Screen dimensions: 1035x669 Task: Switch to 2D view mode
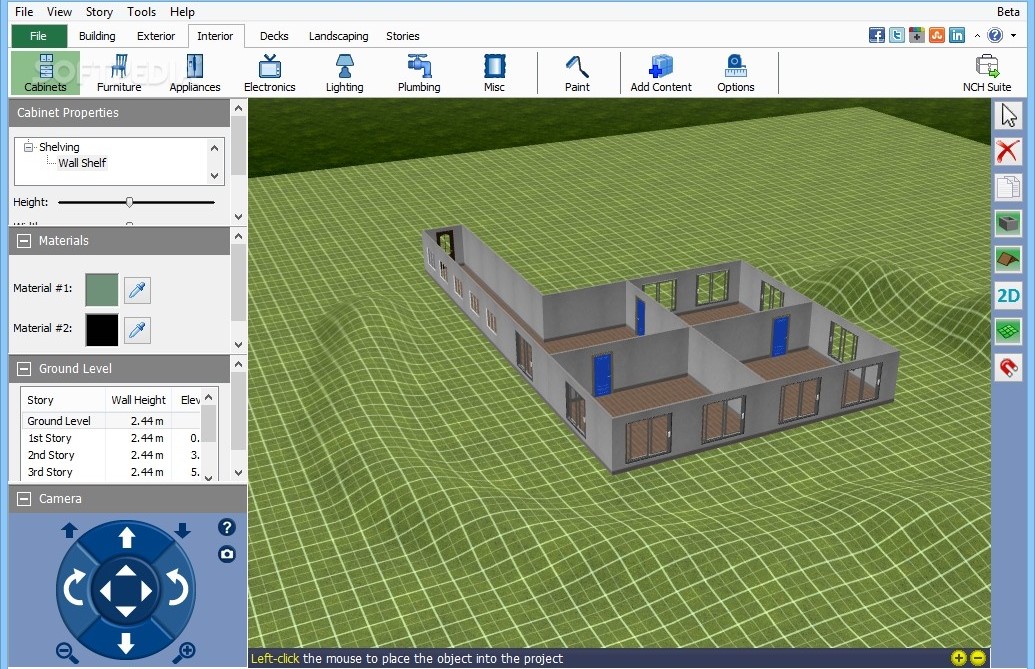[1008, 295]
